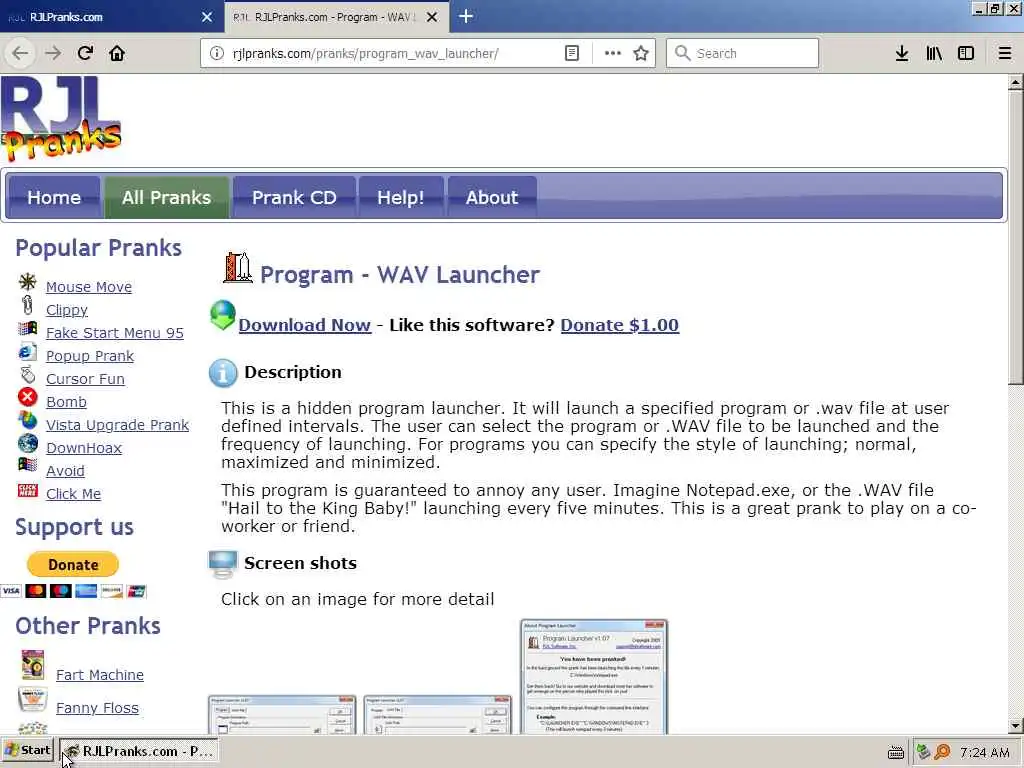Image resolution: width=1024 pixels, height=768 pixels.
Task: Open the DownHoax link
Action: tap(84, 448)
